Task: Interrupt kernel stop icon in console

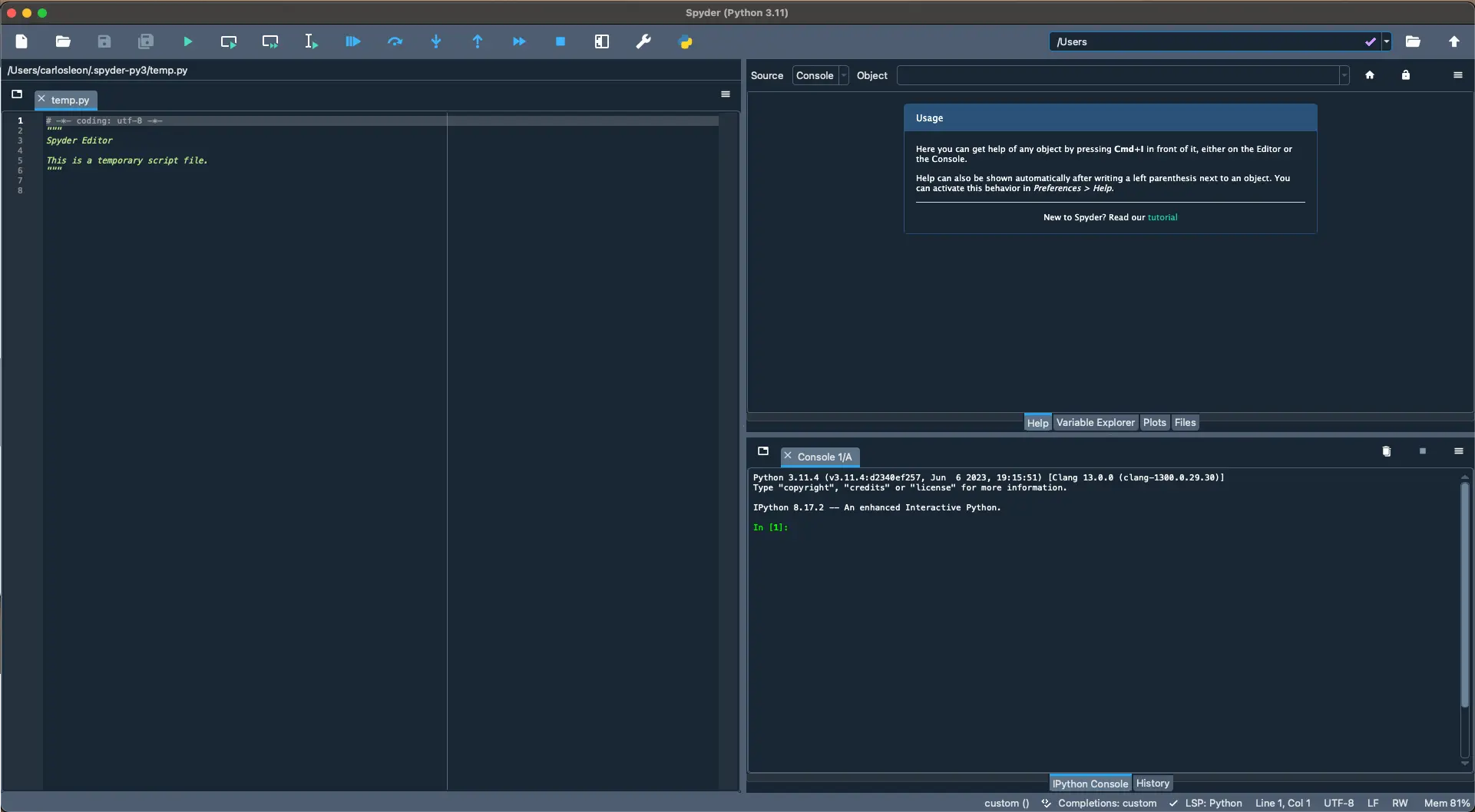Action: click(x=1423, y=451)
